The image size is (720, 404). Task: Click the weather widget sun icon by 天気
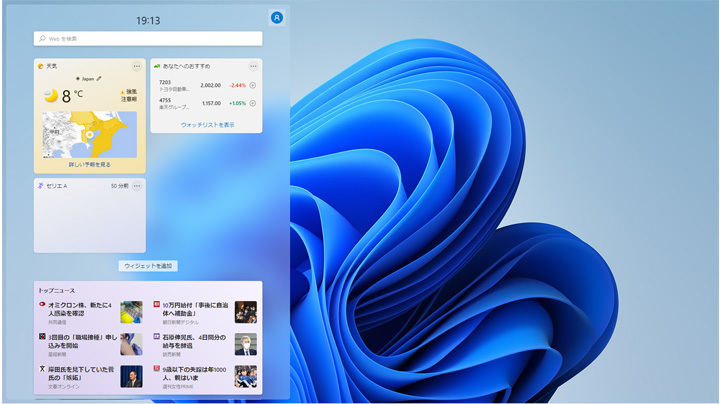(x=40, y=66)
